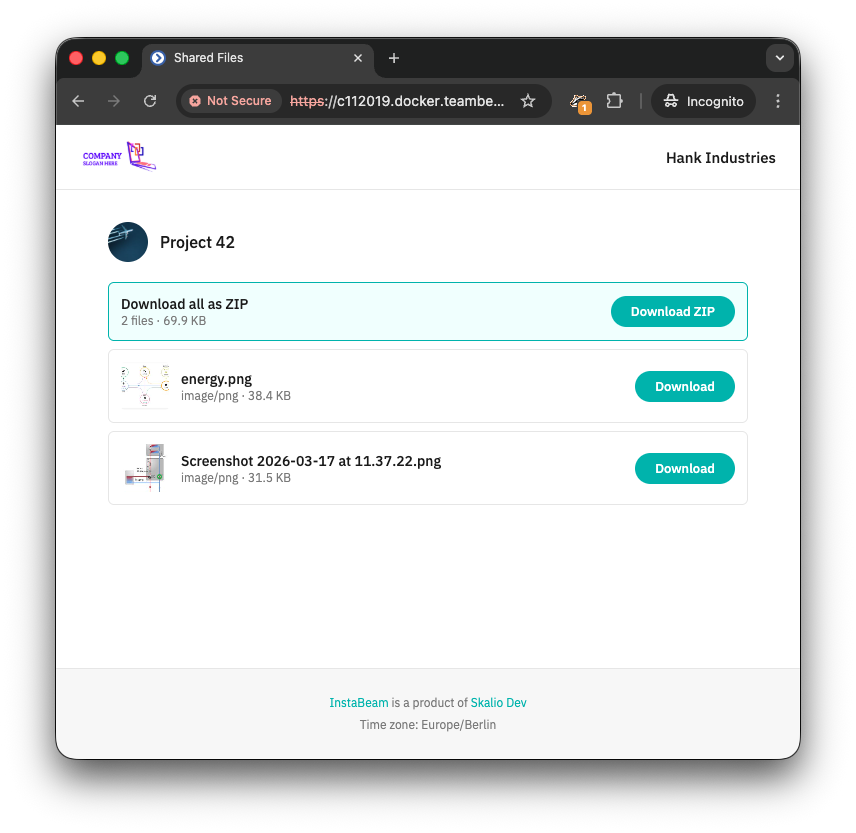The height and width of the screenshot is (833, 856).
Task: Open the InstaBeam footer link
Action: pyautogui.click(x=358, y=703)
